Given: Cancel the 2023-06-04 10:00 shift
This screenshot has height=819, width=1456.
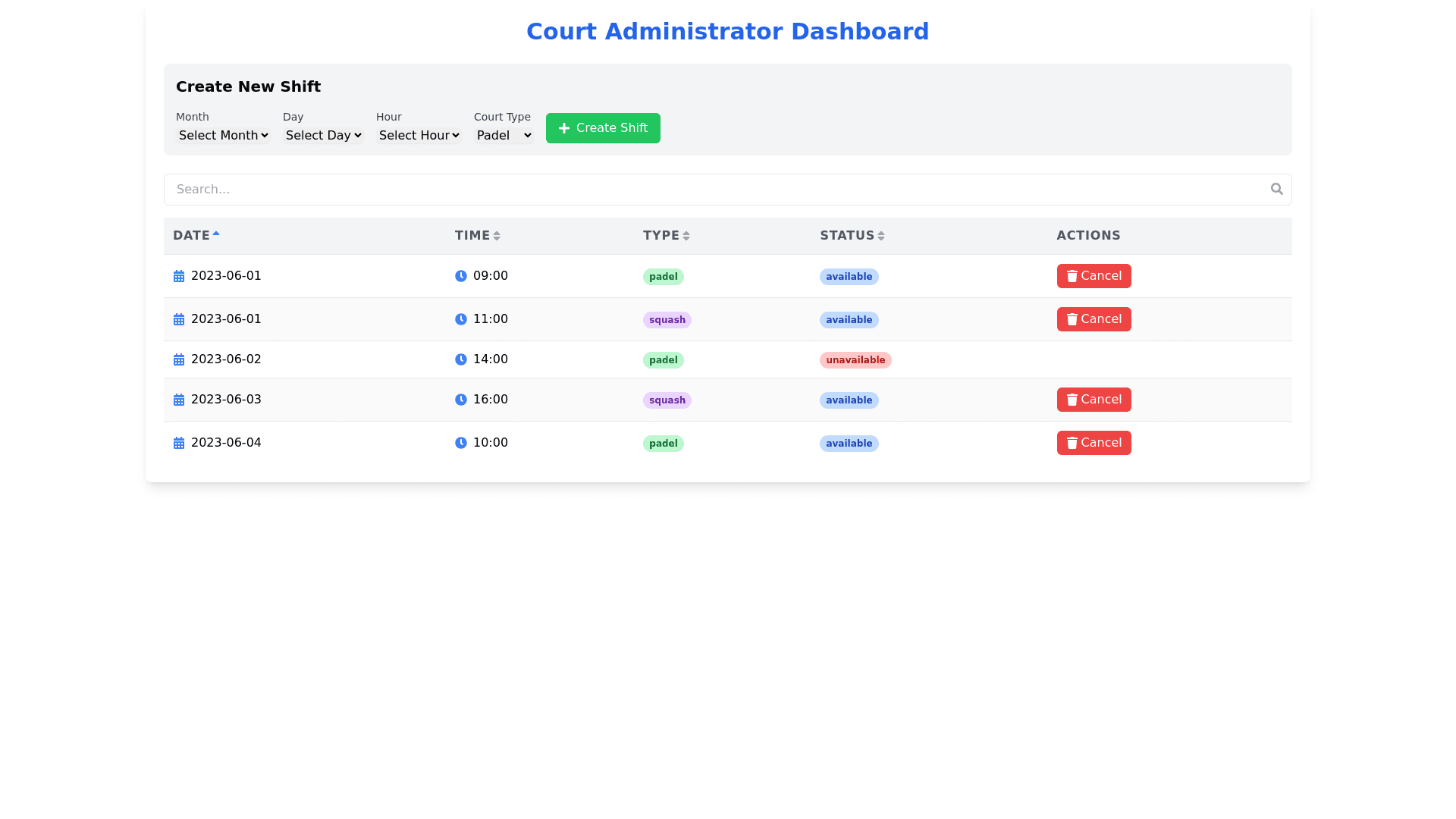Looking at the screenshot, I should pos(1094,443).
